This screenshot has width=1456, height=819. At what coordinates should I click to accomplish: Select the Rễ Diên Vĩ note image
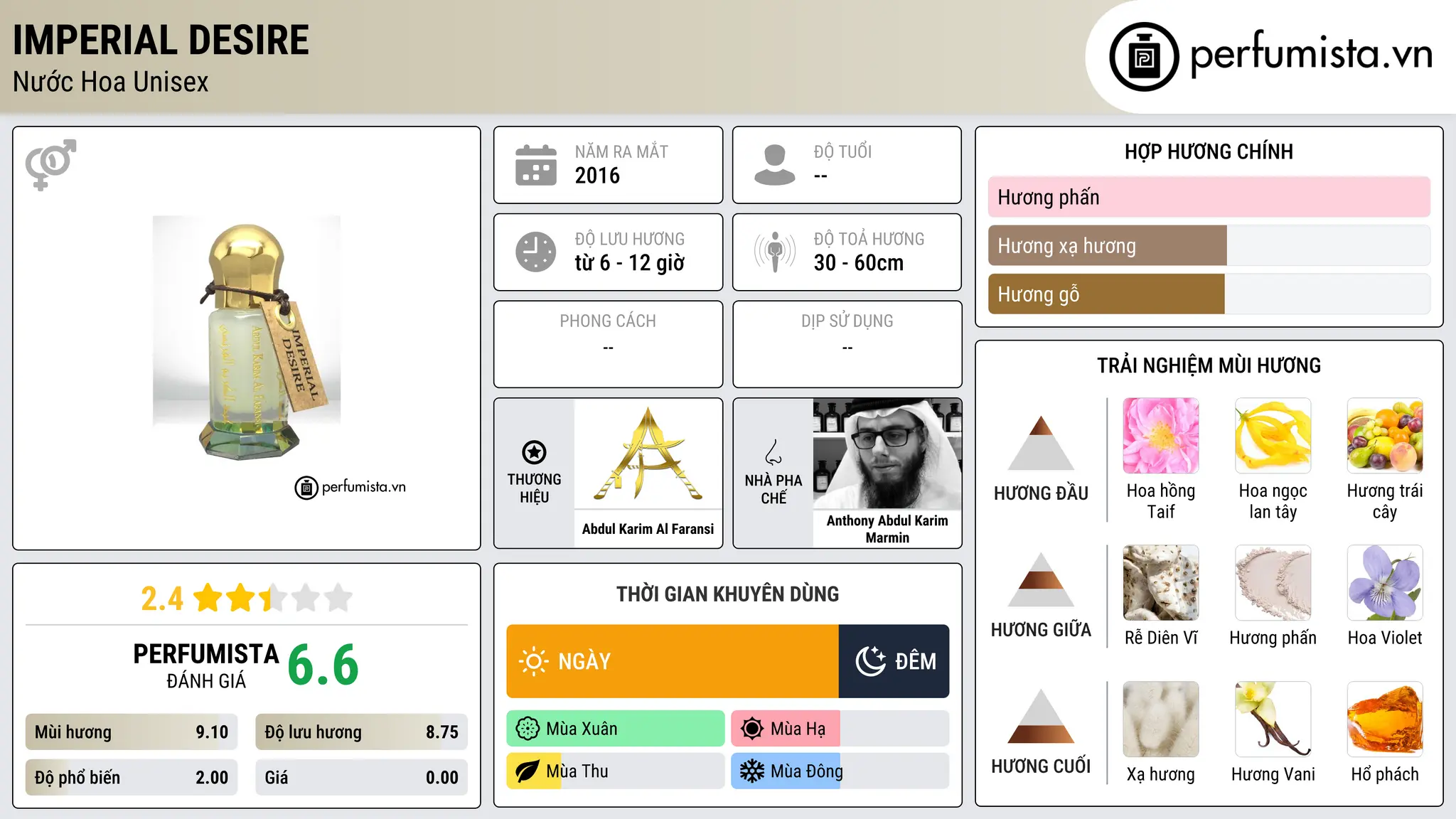(1161, 583)
